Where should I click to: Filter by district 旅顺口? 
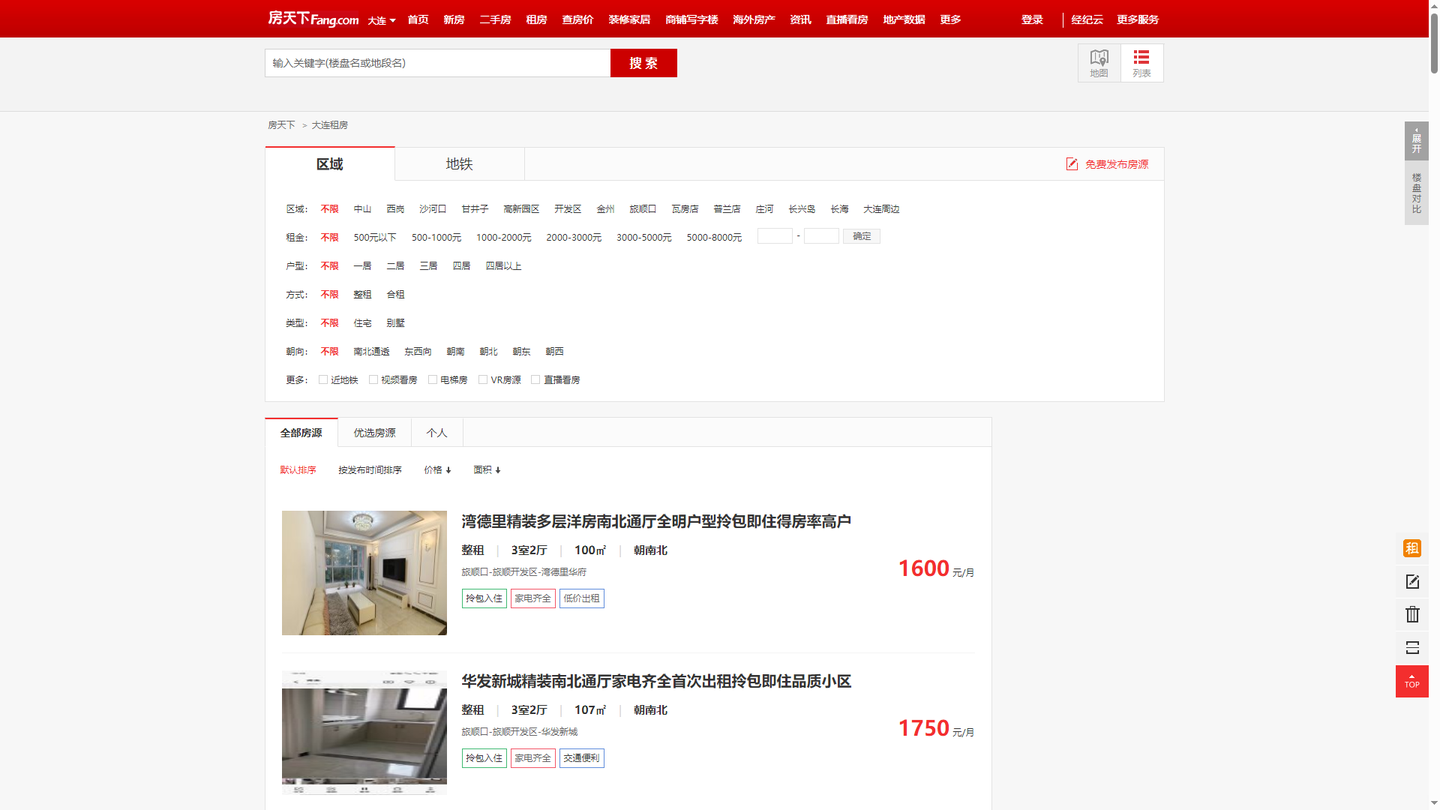[x=643, y=209]
